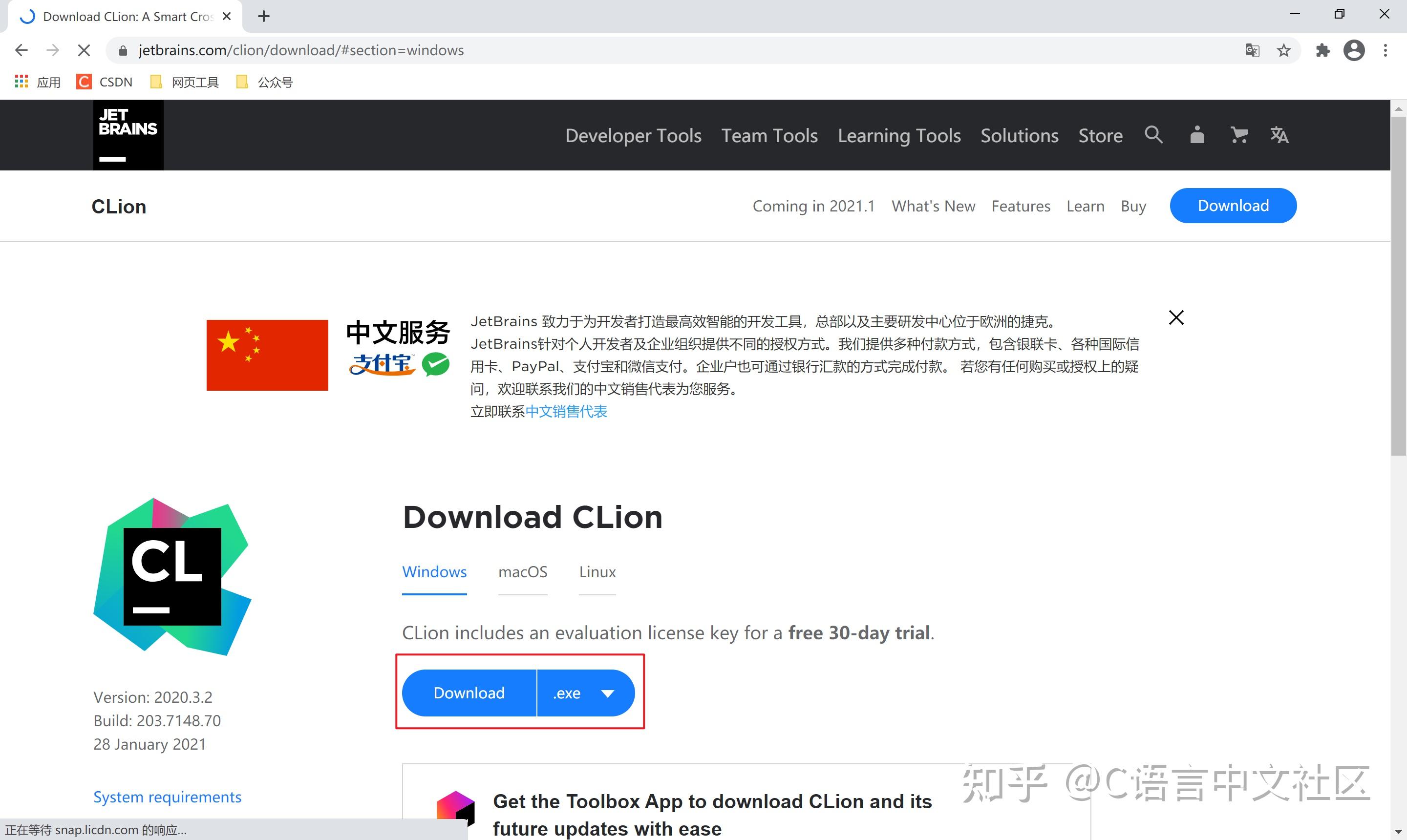Open the browser extensions puzzle icon
The image size is (1407, 840).
pyautogui.click(x=1323, y=50)
